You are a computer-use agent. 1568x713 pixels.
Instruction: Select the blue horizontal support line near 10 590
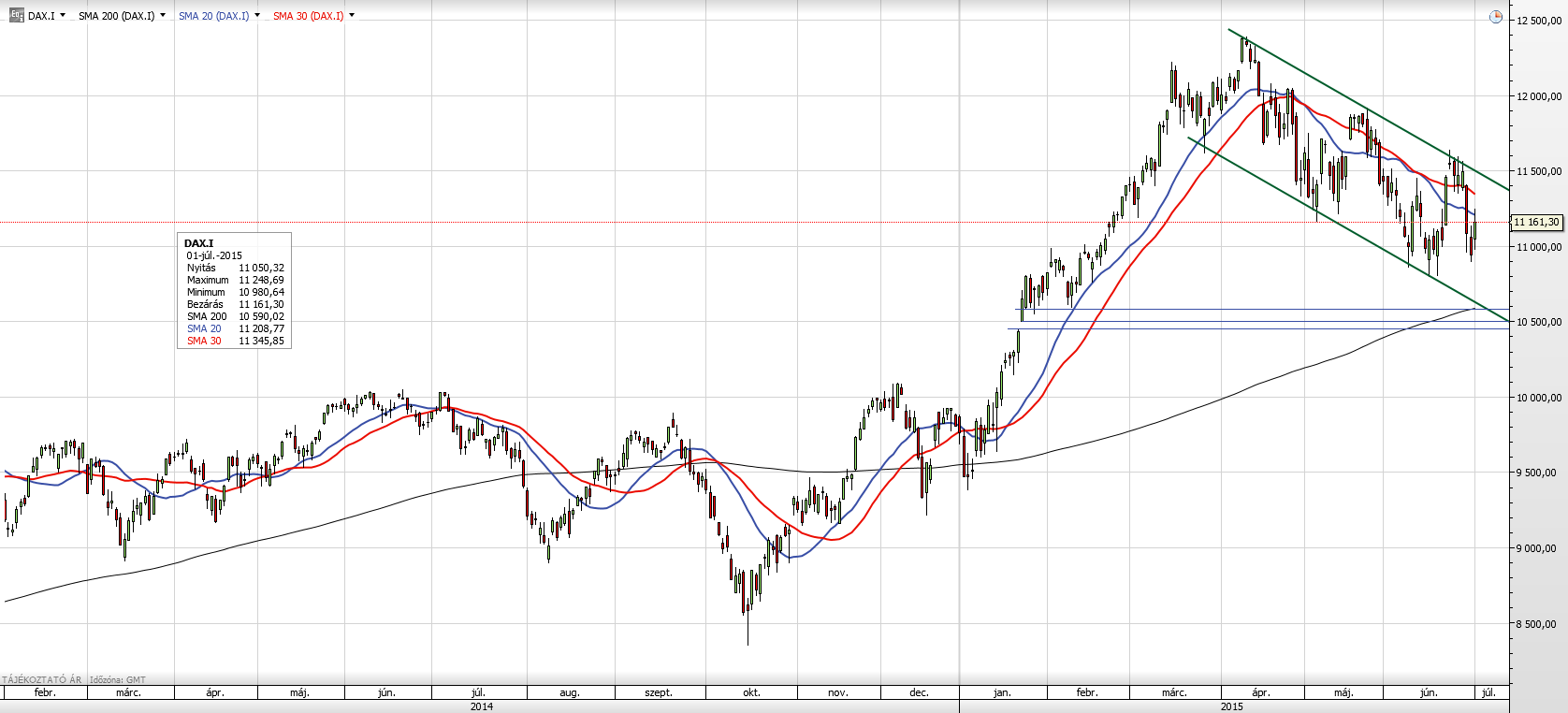click(1263, 309)
